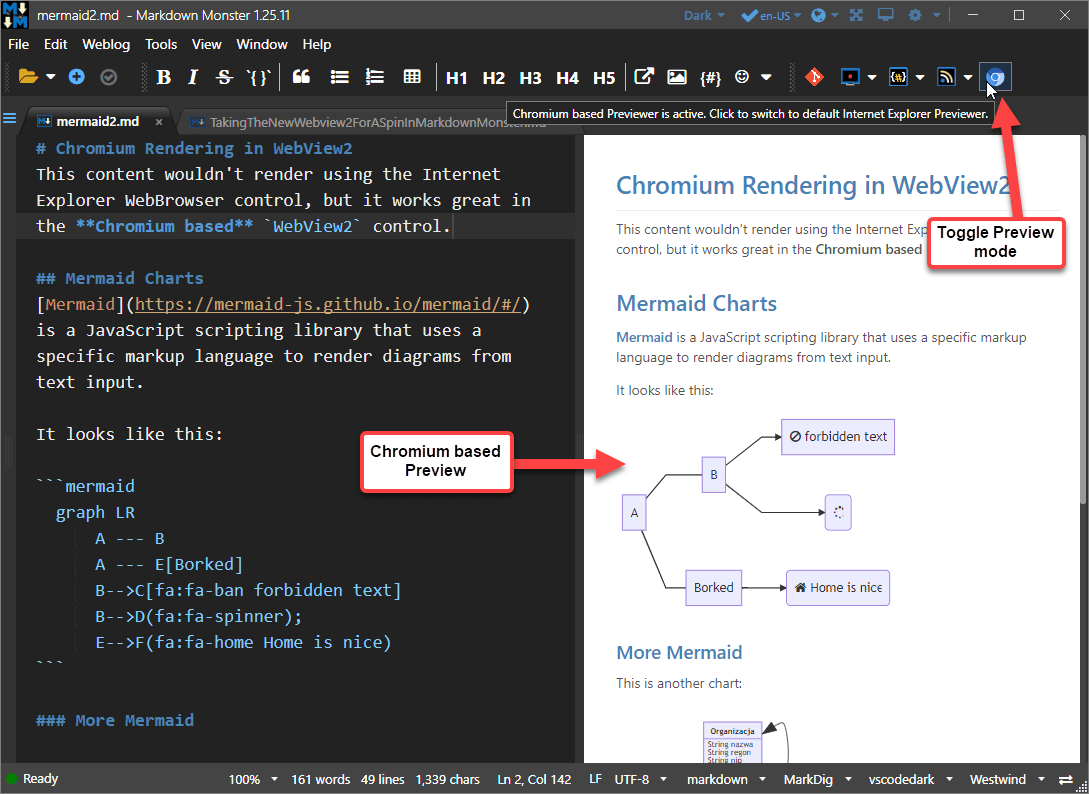This screenshot has width=1089, height=794.
Task: Open the Git icon in the toolbar
Action: [x=814, y=77]
